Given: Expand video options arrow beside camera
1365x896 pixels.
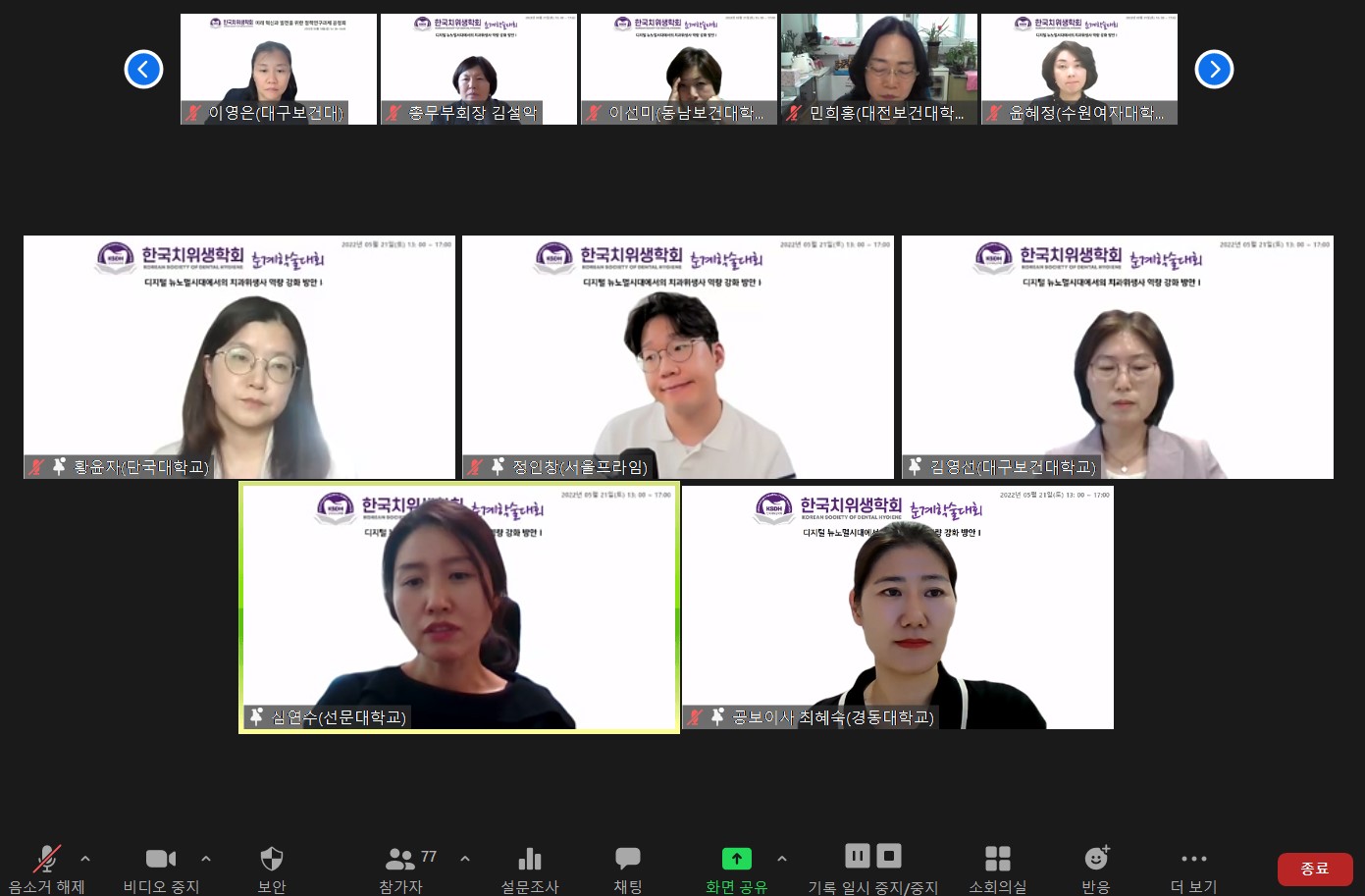Looking at the screenshot, I should point(206,859).
